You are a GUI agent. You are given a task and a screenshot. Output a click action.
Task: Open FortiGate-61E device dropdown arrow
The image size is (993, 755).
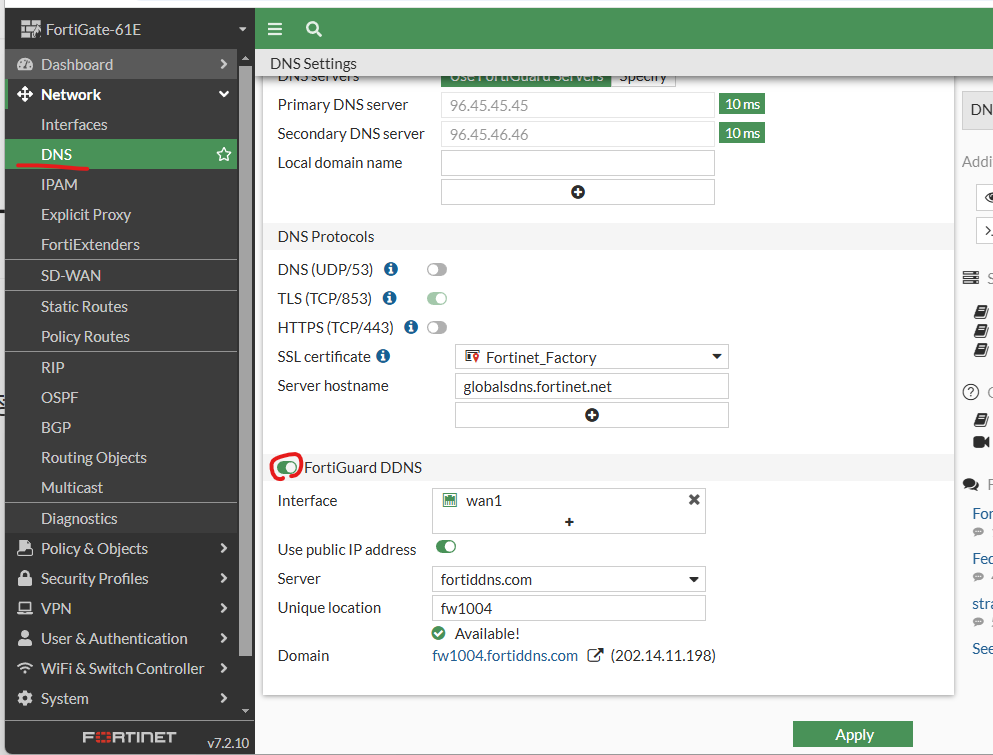pos(243,29)
